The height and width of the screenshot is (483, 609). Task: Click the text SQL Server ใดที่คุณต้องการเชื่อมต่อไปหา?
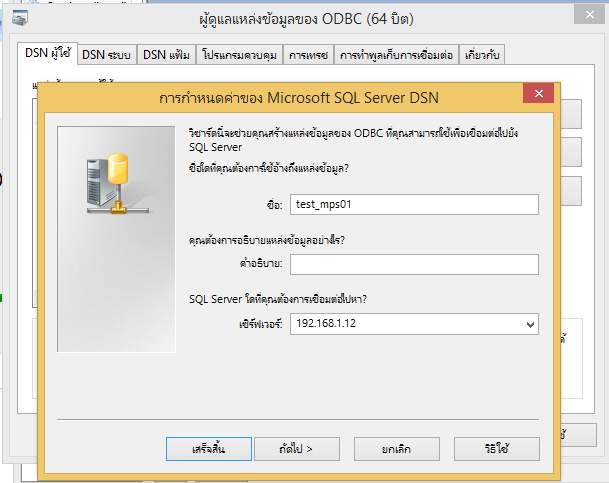point(278,299)
